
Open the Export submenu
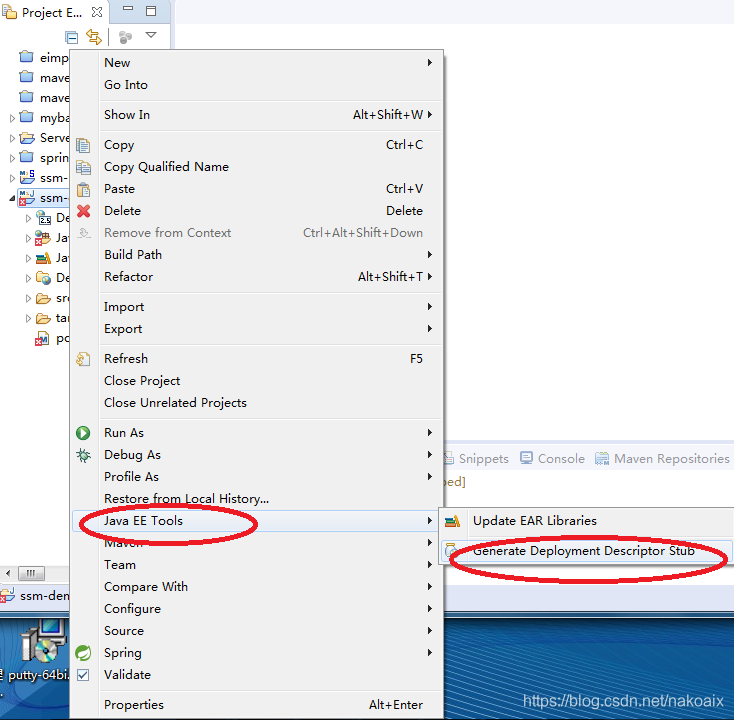click(257, 329)
